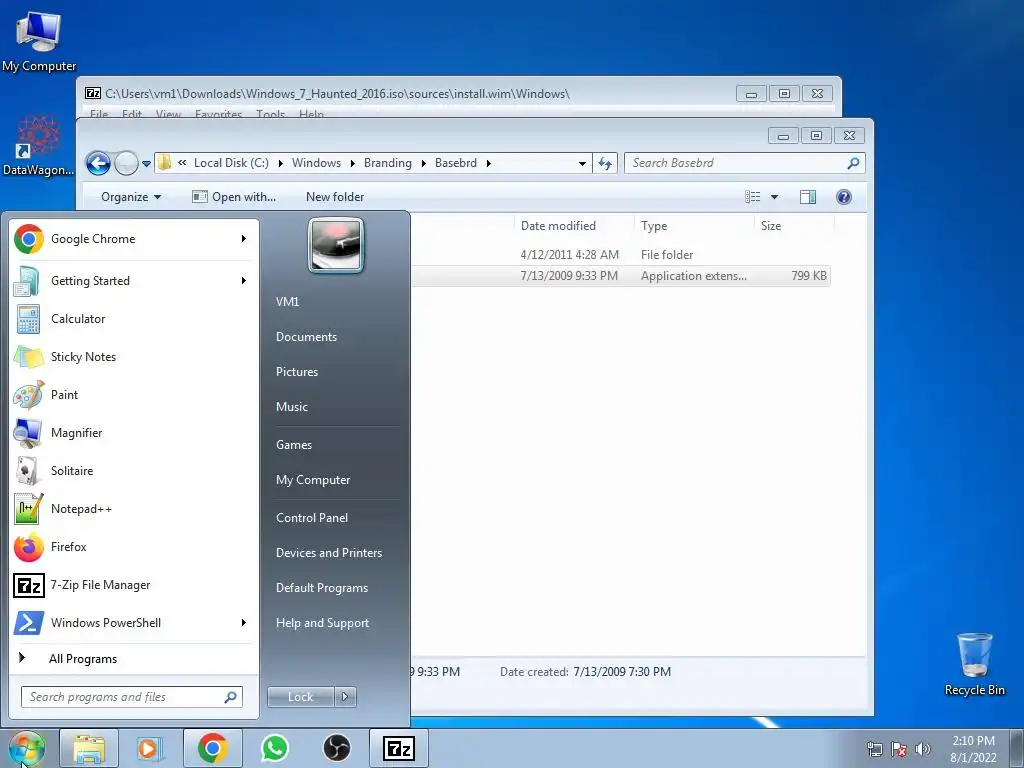This screenshot has height=768, width=1024.
Task: Click the network icon in system tray
Action: (x=874, y=749)
